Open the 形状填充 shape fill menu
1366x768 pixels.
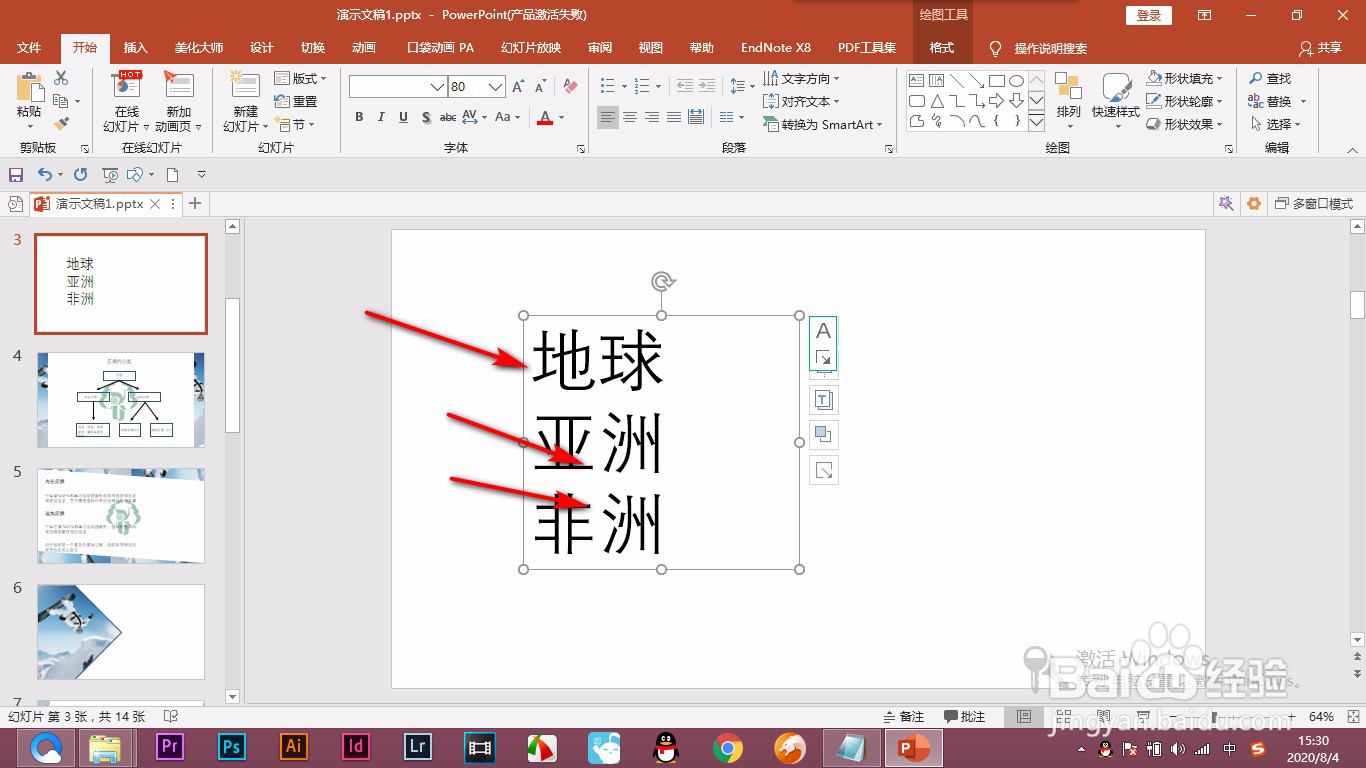pos(1186,78)
